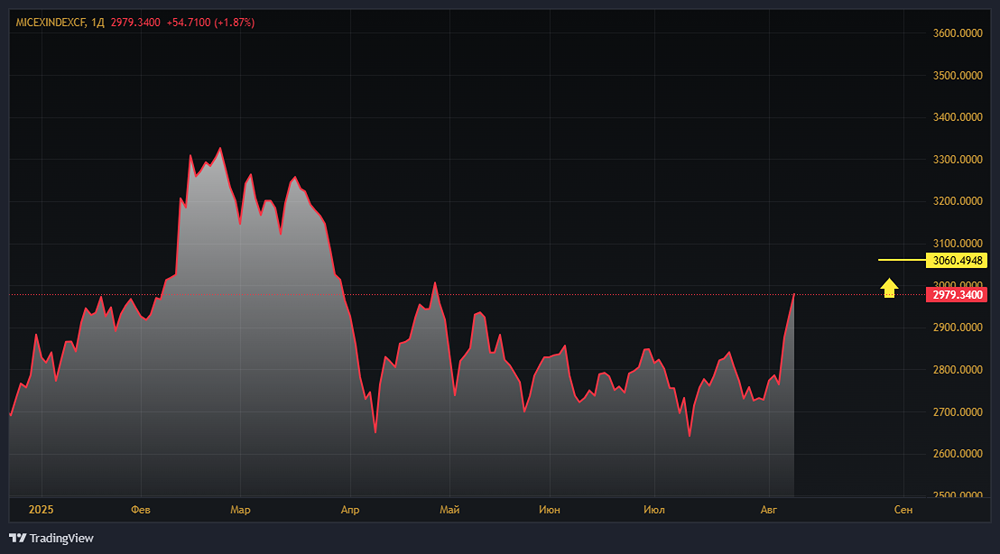The width and height of the screenshot is (1000, 554).
Task: Click the Авг label on time axis
Action: coord(768,509)
